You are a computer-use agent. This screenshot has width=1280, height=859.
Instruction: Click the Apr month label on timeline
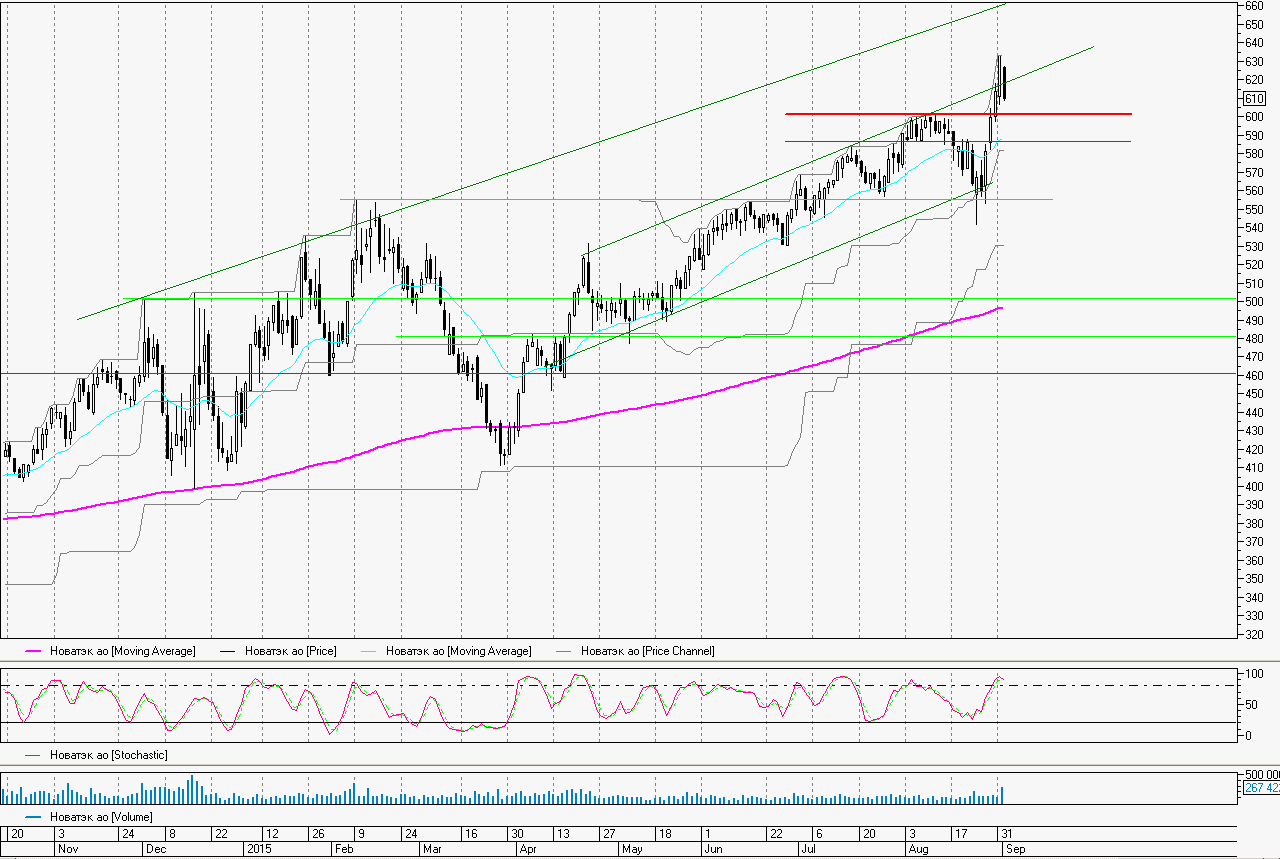527,848
